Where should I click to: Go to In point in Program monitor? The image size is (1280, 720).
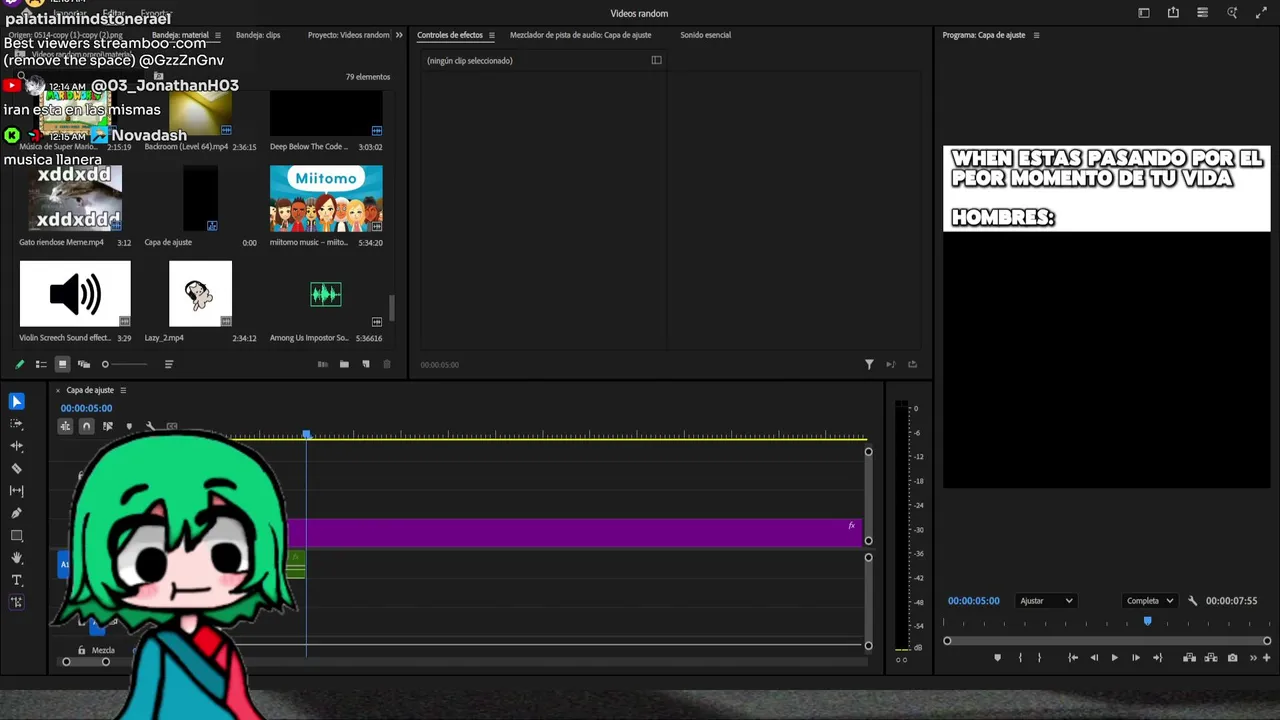coord(1072,658)
